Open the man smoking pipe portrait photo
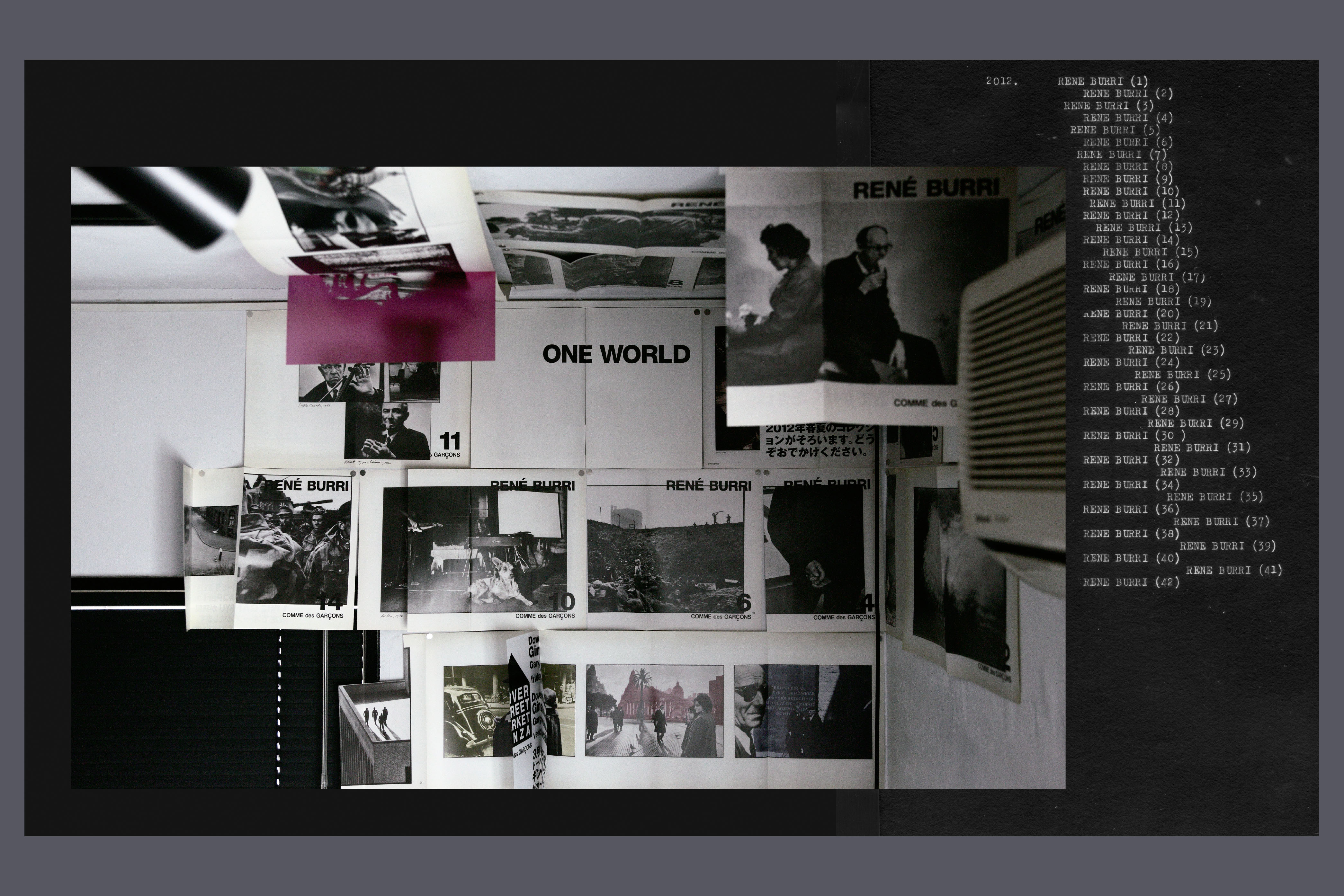1344x896 pixels. coord(388,431)
